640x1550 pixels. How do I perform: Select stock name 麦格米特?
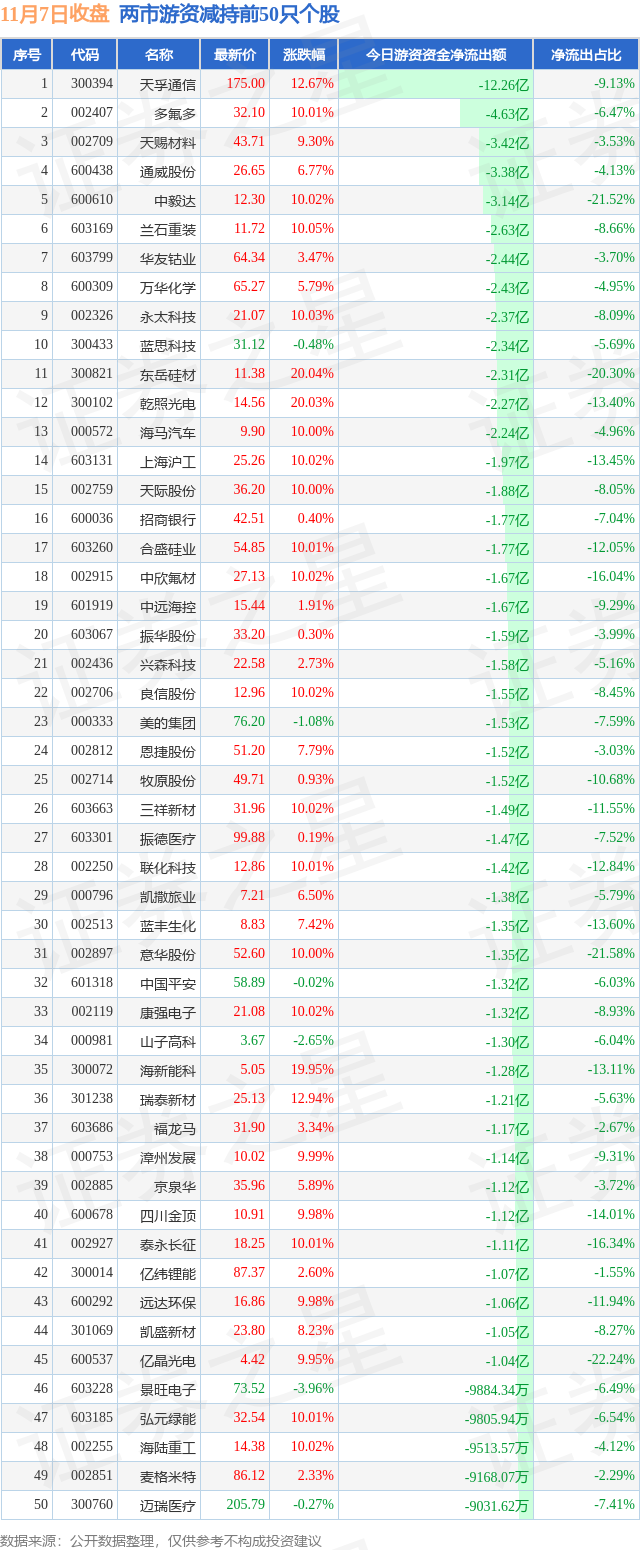point(168,1476)
